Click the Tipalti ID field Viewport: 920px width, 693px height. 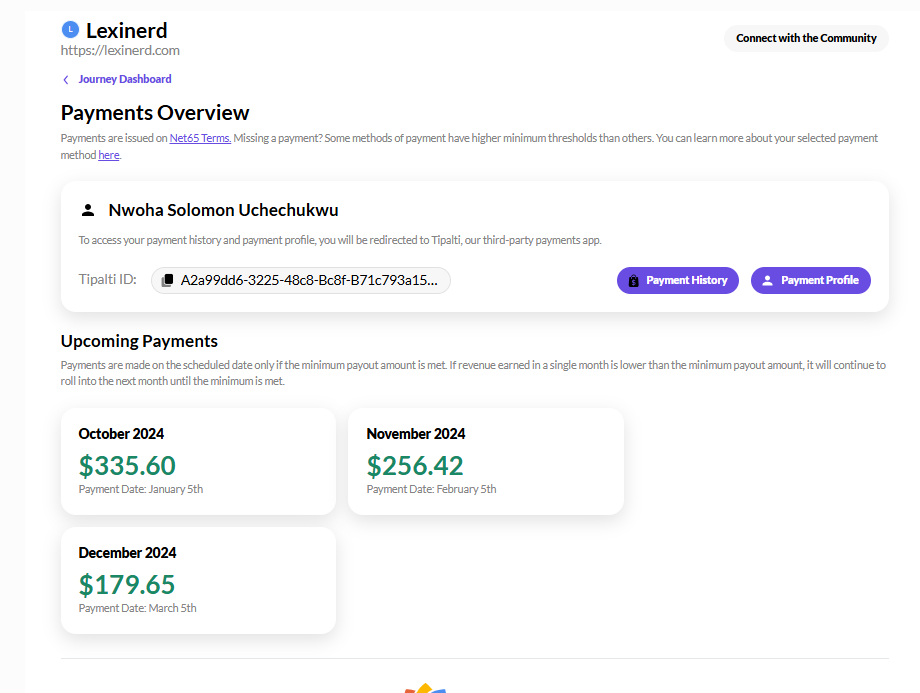[300, 280]
